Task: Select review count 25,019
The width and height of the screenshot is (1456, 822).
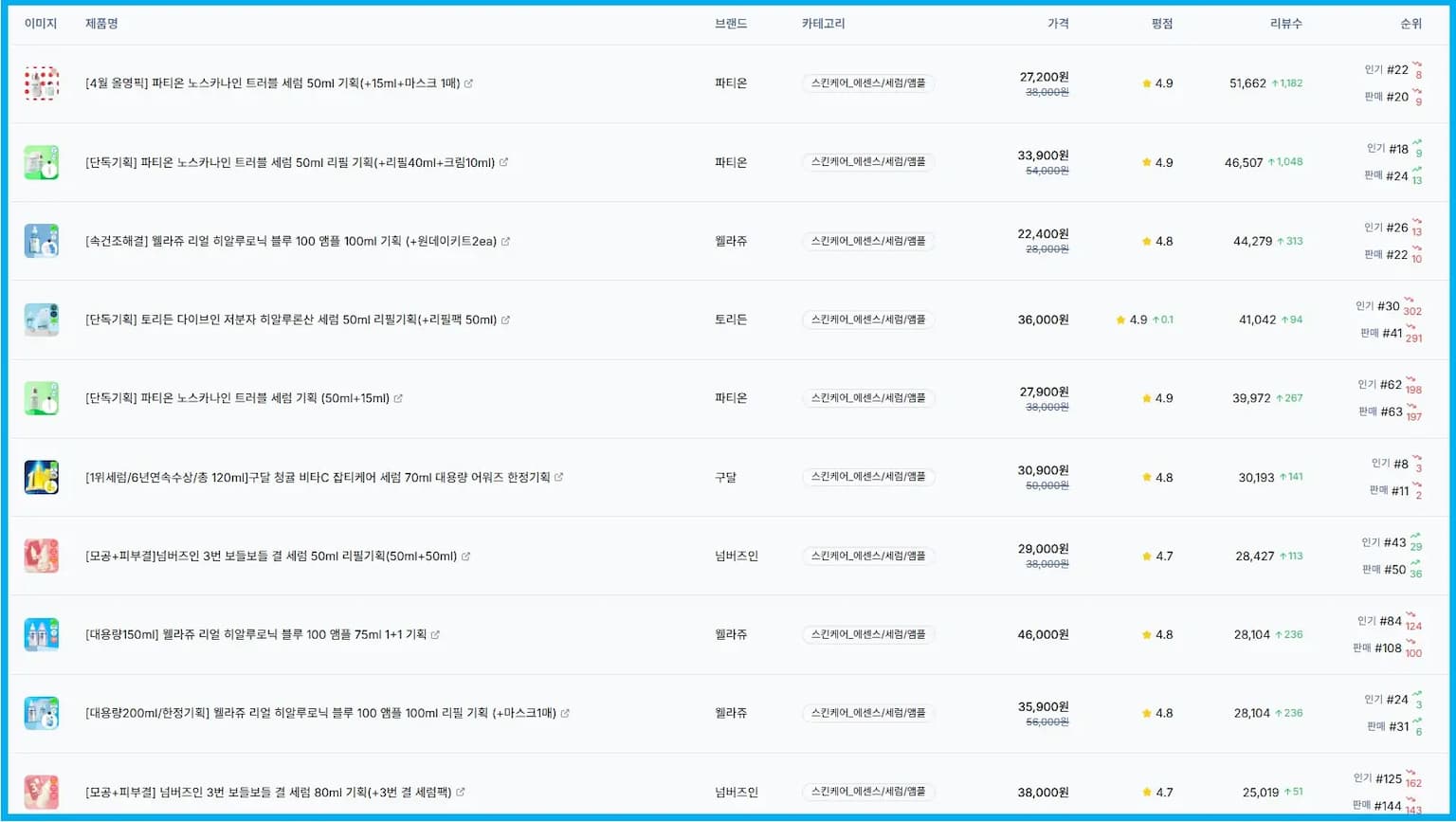Action: (1261, 792)
